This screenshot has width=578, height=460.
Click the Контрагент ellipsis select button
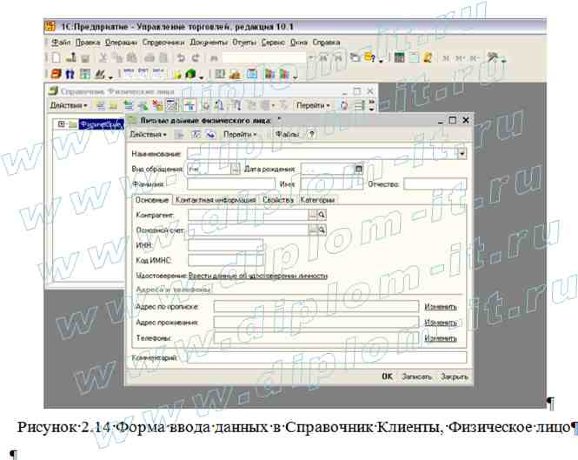click(313, 215)
